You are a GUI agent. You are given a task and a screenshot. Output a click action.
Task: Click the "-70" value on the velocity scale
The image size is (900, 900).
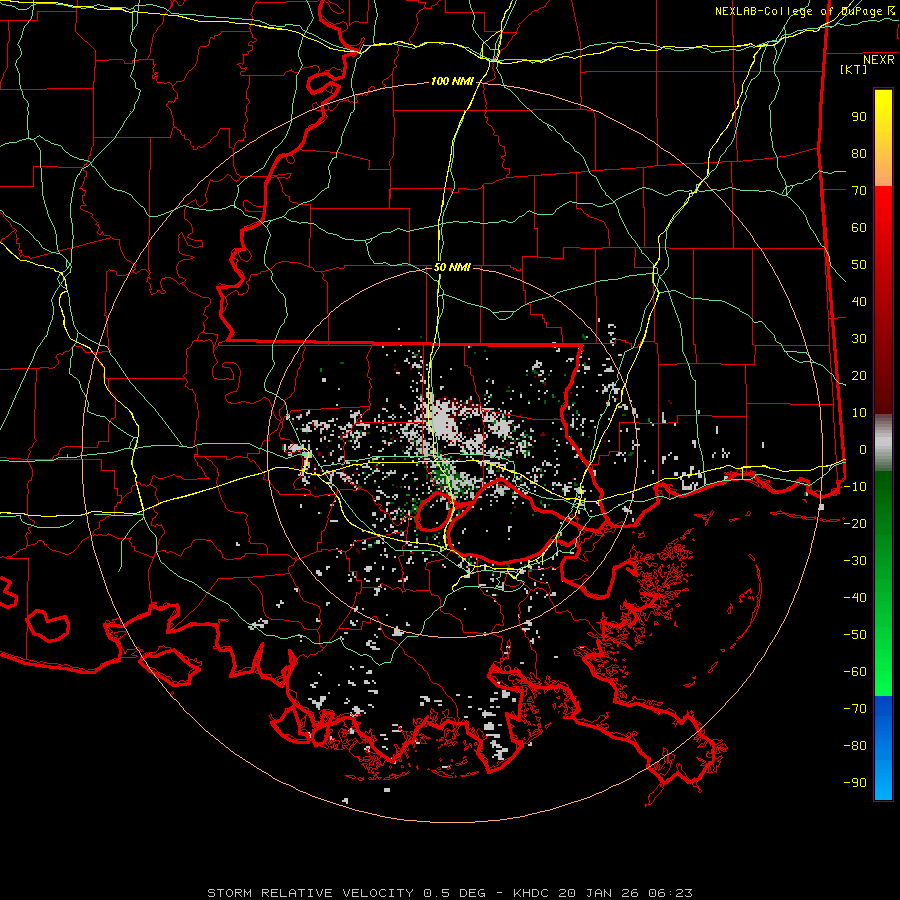[x=855, y=709]
